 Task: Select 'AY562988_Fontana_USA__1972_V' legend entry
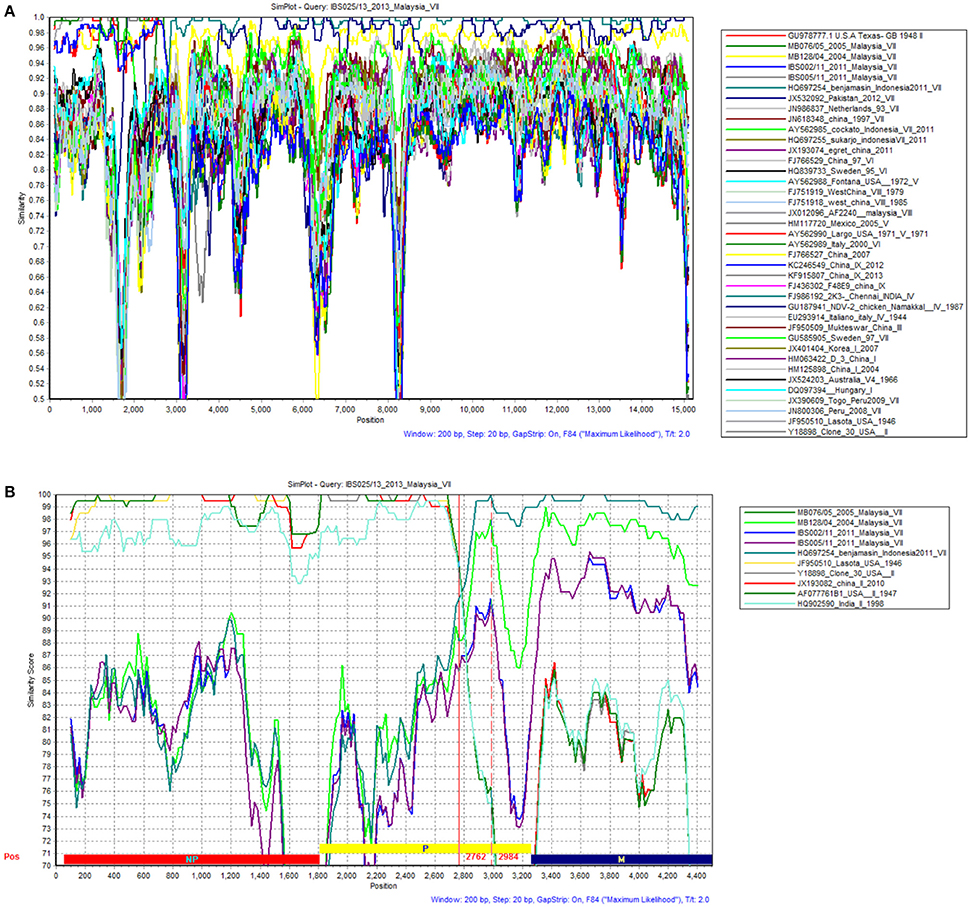coord(853,182)
